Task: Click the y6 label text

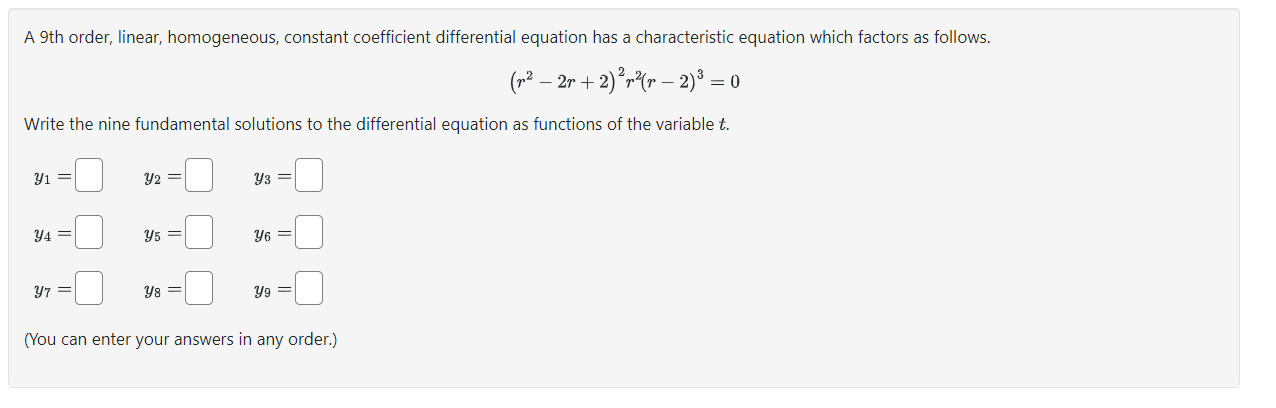Action: click(263, 235)
